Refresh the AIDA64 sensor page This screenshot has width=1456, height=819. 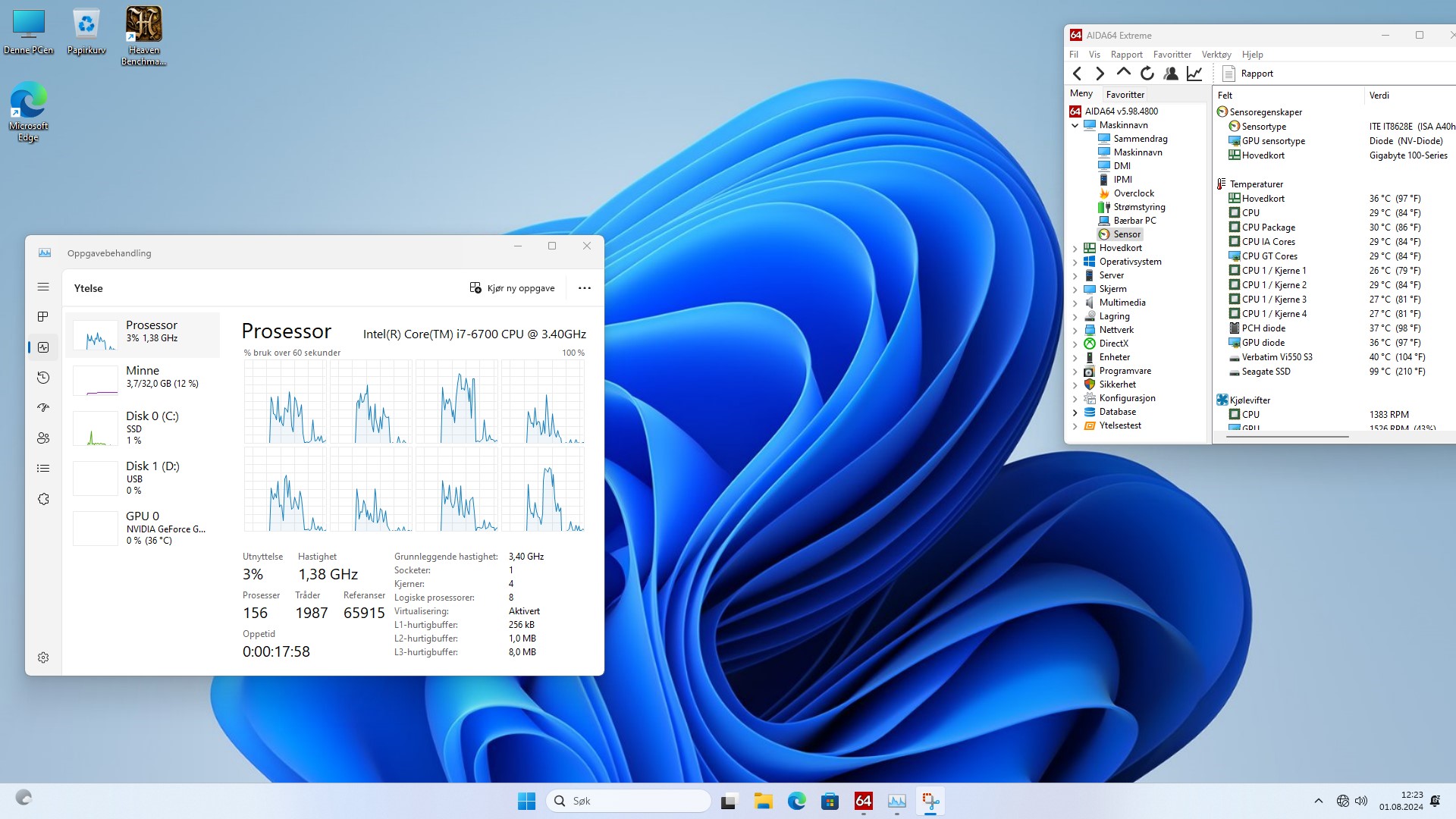tap(1147, 74)
